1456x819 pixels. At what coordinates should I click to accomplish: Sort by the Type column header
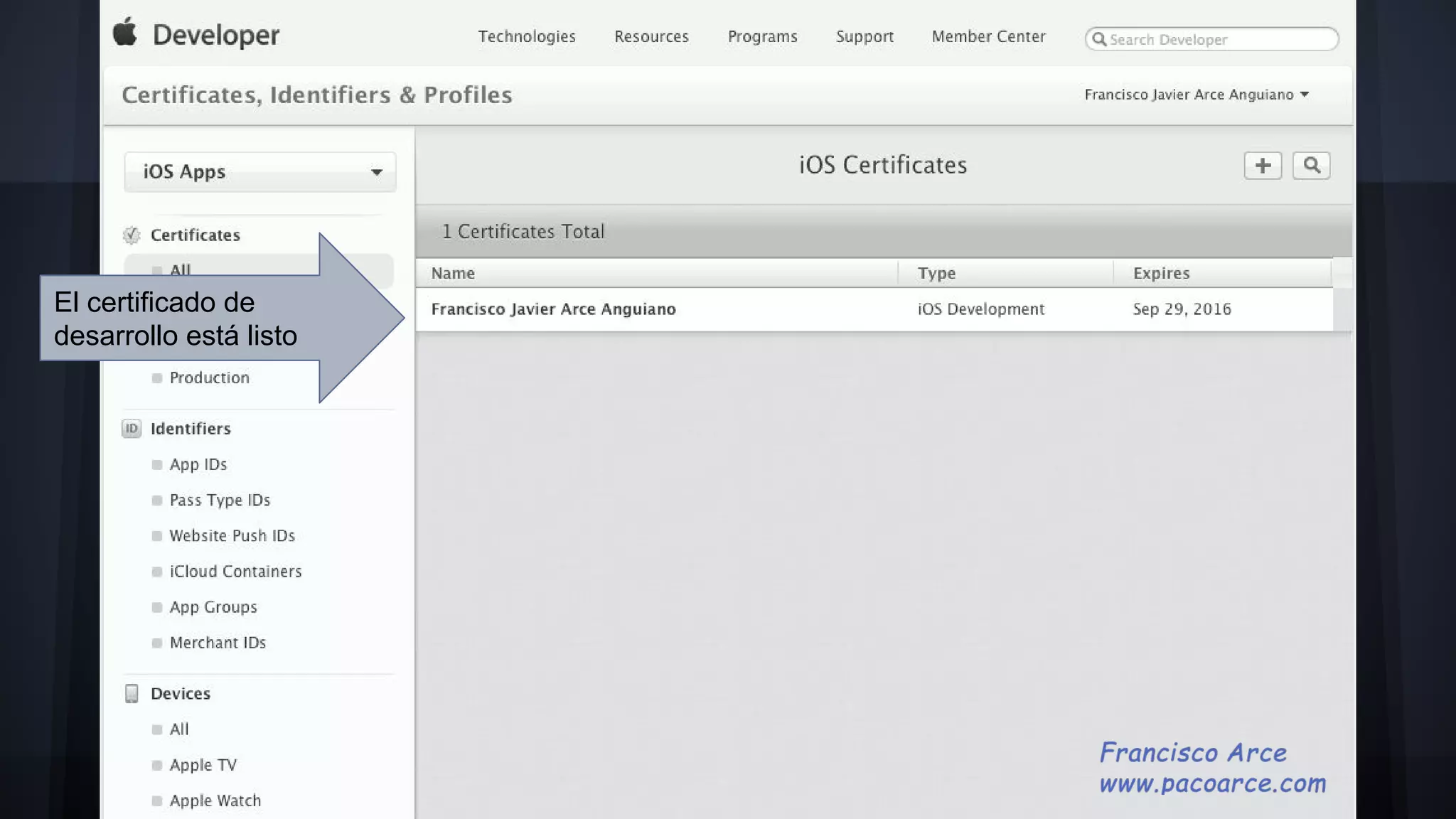tap(1006, 273)
